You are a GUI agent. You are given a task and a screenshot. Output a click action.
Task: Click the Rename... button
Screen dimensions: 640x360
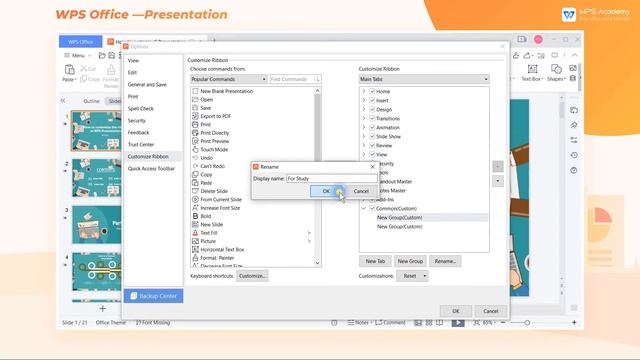pos(445,261)
